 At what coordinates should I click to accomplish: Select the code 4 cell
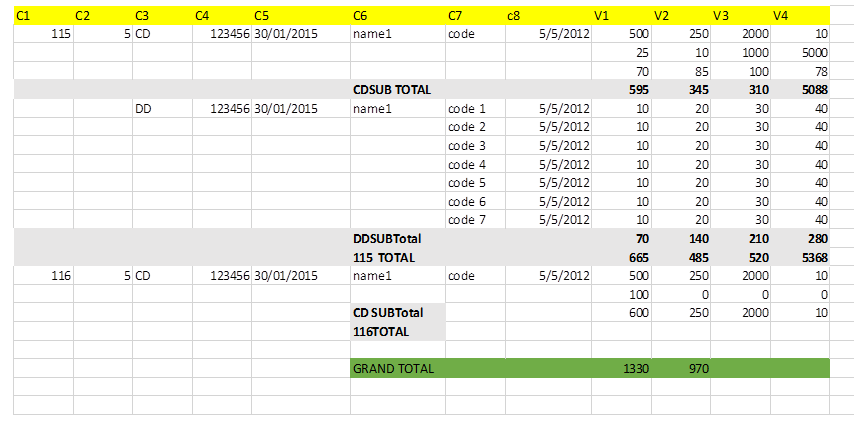(x=475, y=164)
